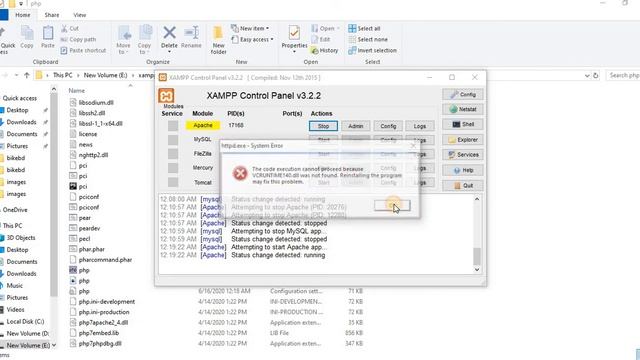This screenshot has width=640, height=360.
Task: Select OneDrive in the navigation pane
Action: pyautogui.click(x=15, y=210)
